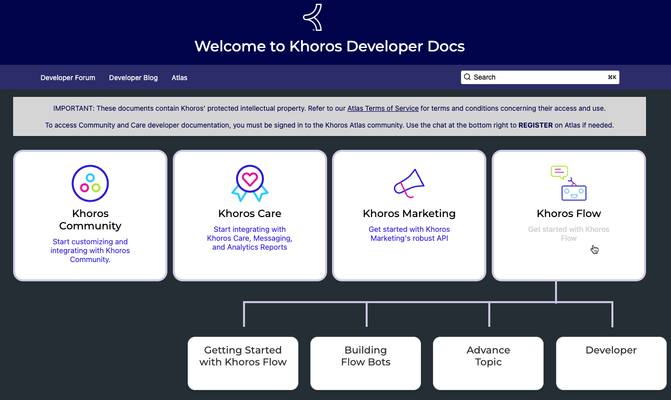Viewport: 671px width, 400px height.
Task: Click the Khoros Community title
Action: click(x=90, y=219)
